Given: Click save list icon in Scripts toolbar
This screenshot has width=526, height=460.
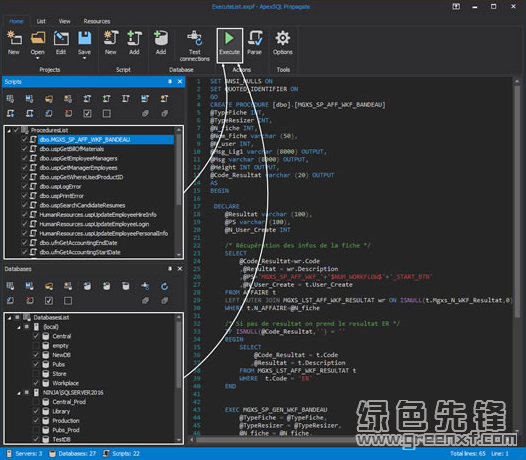Looking at the screenshot, I should tap(30, 99).
